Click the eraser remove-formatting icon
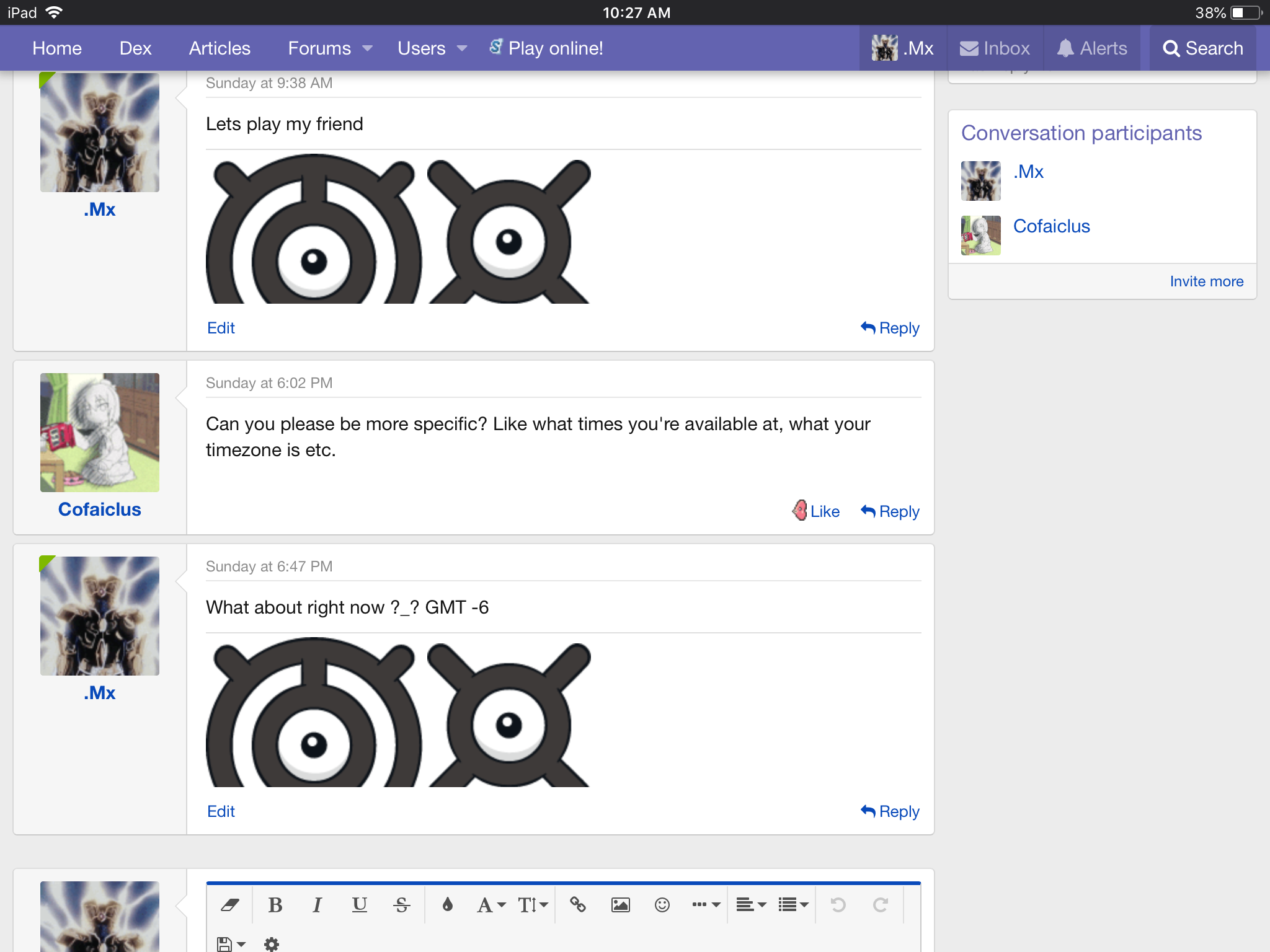1270x952 pixels. [230, 905]
